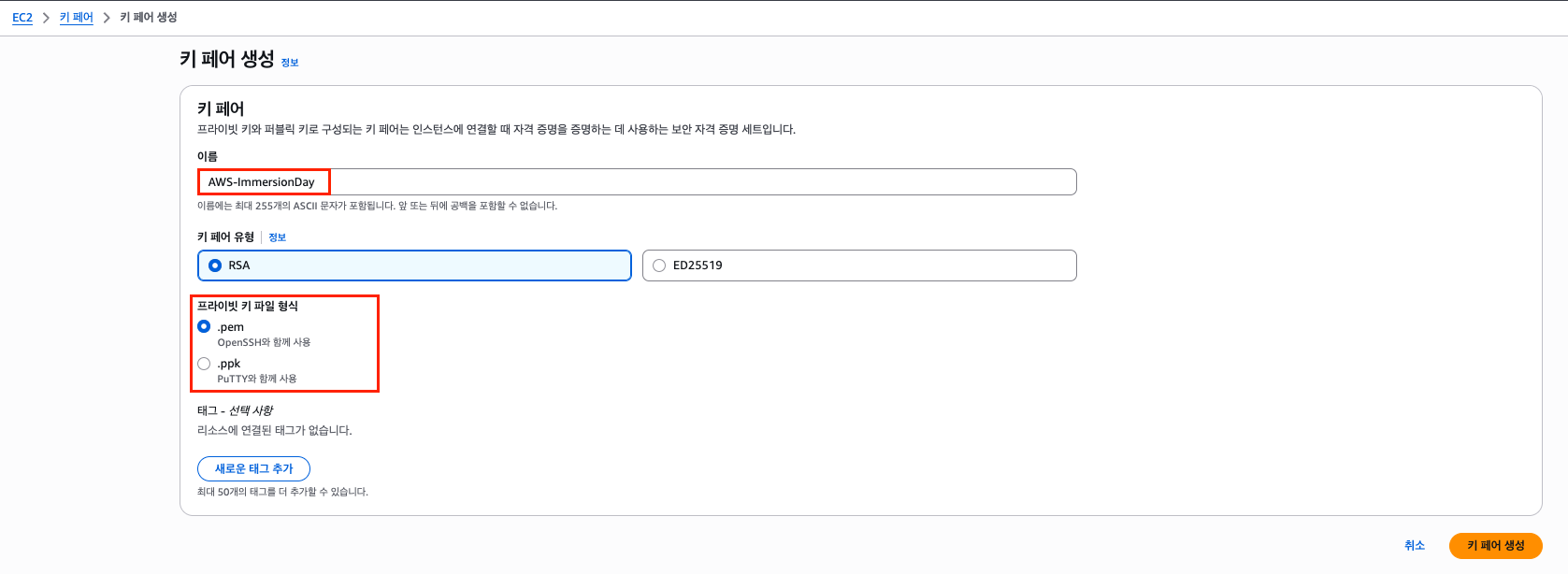This screenshot has height=574, width=1568.
Task: Select the ED25519 key pair type radio
Action: (x=659, y=265)
